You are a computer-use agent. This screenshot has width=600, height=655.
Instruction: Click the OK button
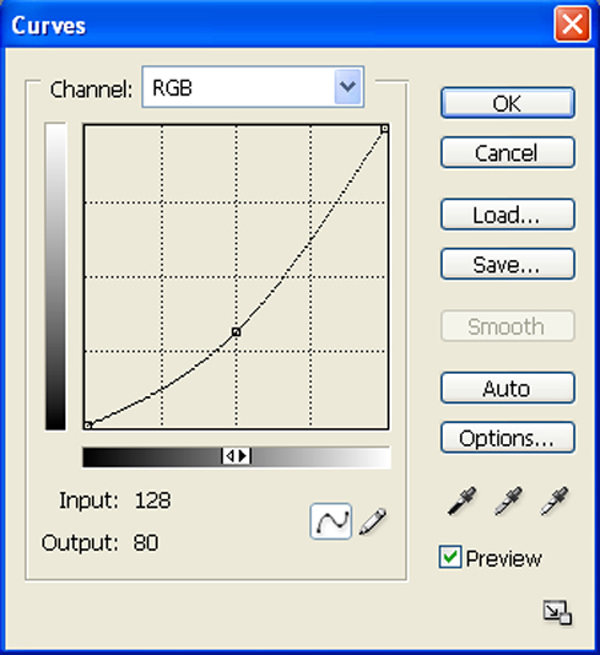[508, 103]
